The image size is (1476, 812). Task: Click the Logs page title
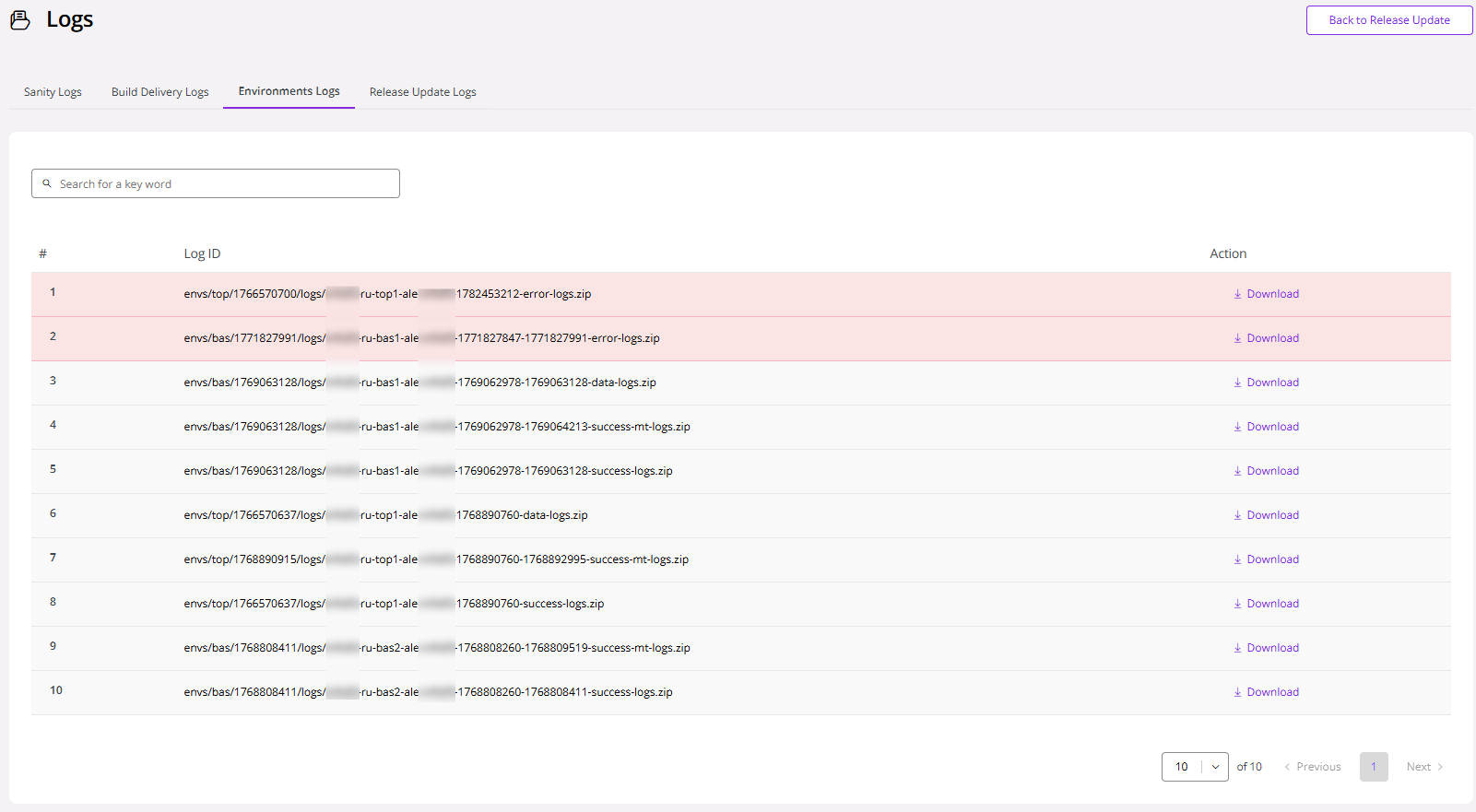[70, 19]
